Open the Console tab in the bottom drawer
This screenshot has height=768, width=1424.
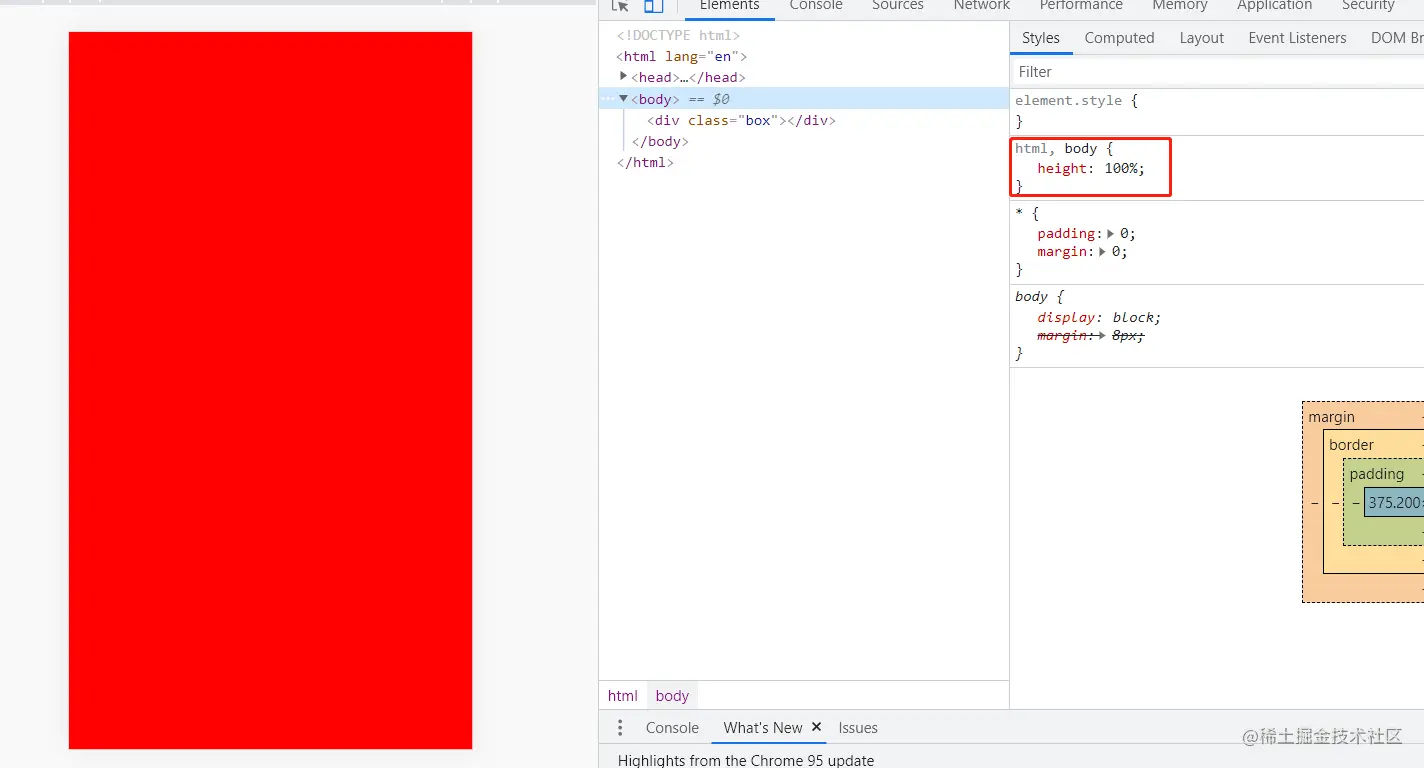pyautogui.click(x=672, y=728)
